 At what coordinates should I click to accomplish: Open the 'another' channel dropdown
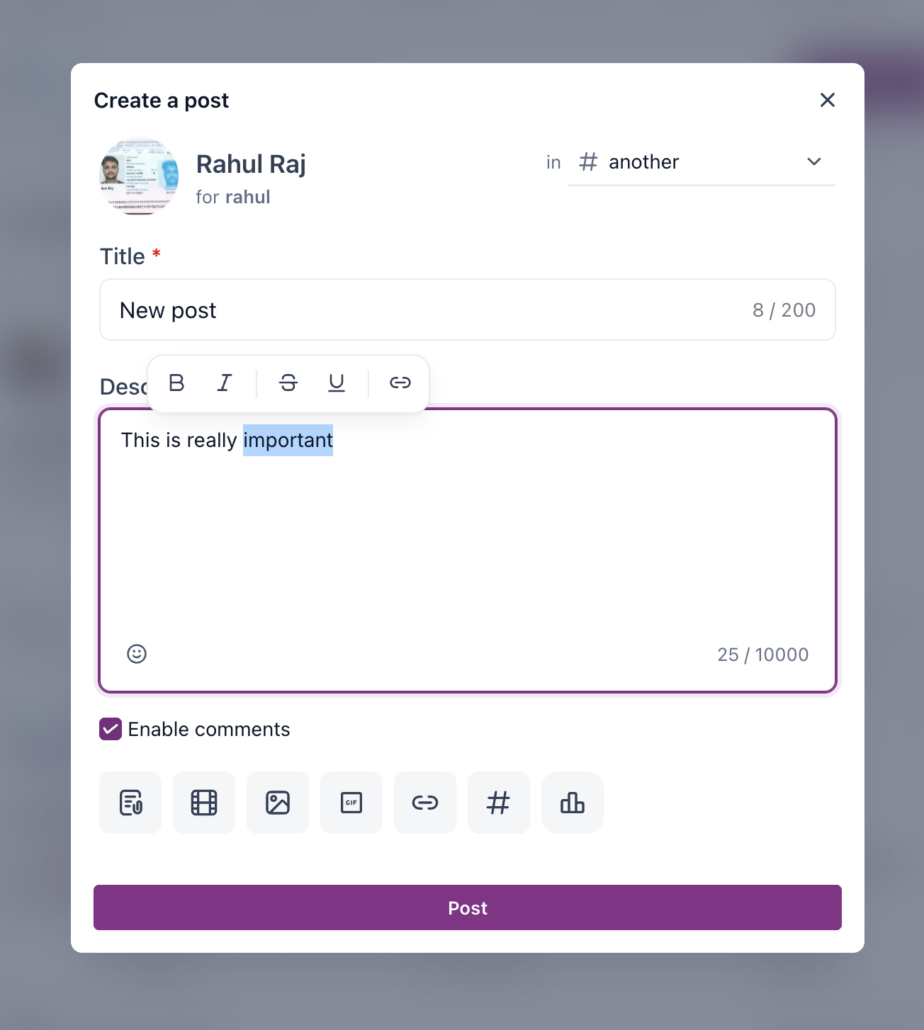pyautogui.click(x=701, y=162)
